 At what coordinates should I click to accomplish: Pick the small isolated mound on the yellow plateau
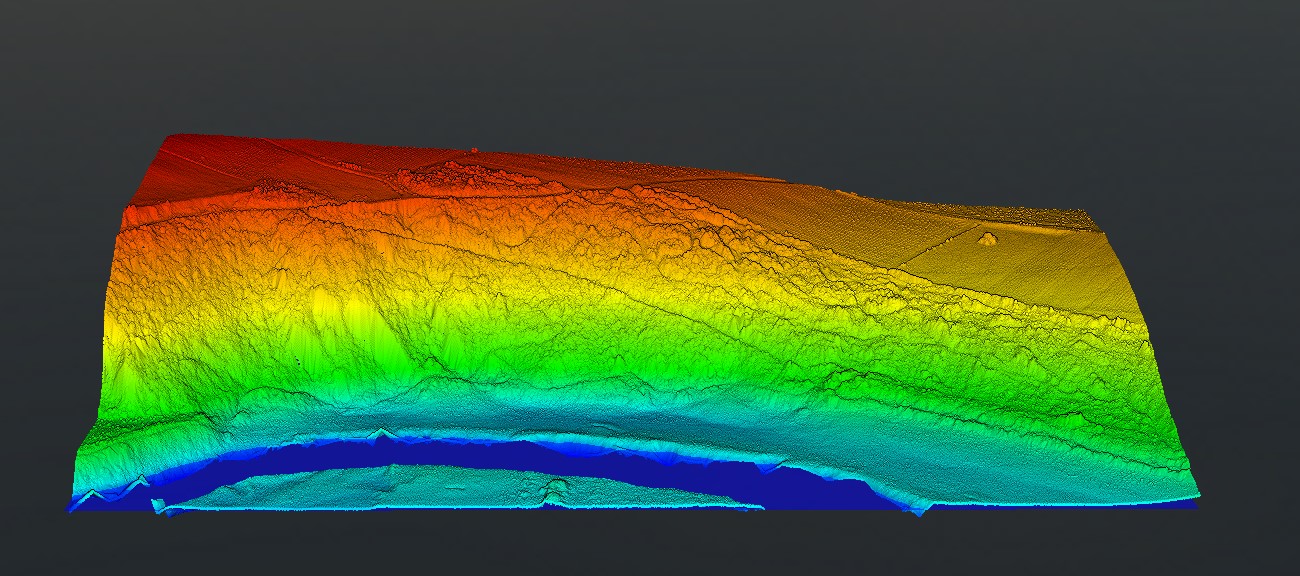coord(987,238)
